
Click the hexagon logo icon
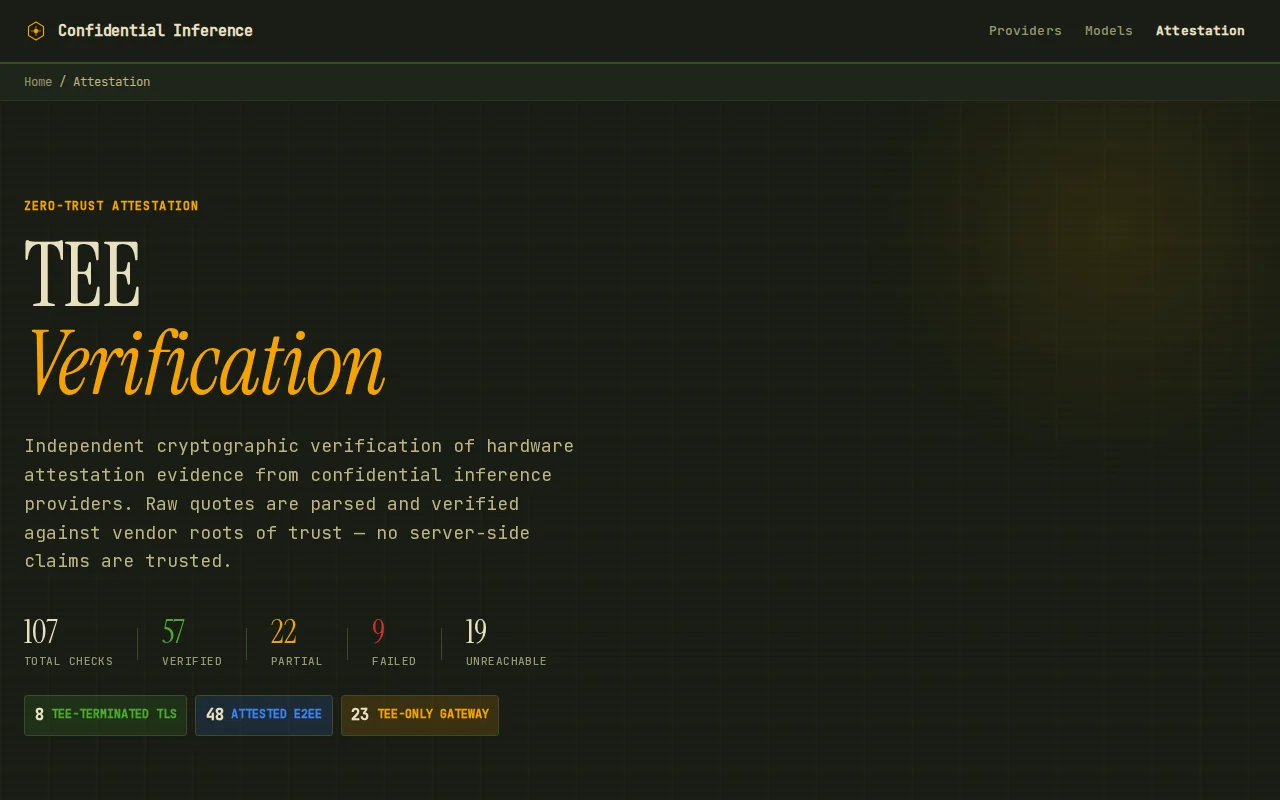click(36, 31)
